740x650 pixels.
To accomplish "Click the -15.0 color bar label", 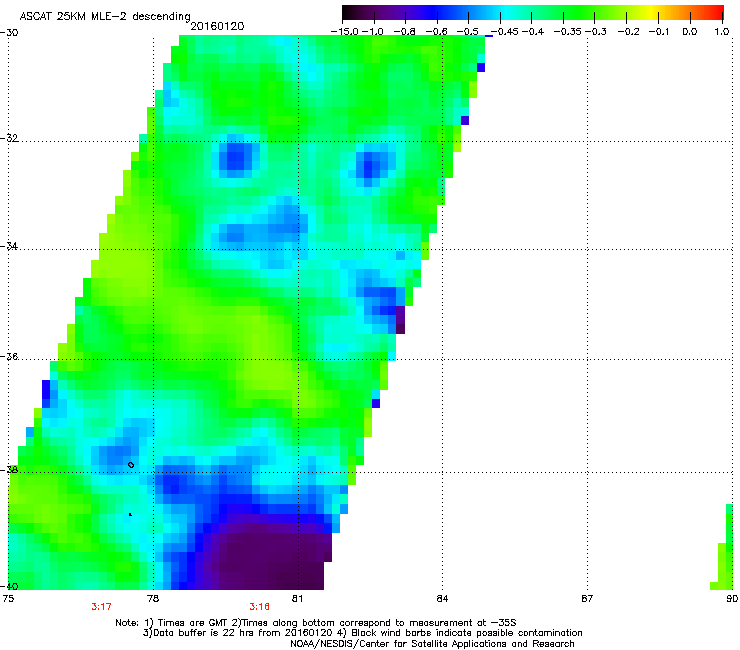I will [345, 32].
